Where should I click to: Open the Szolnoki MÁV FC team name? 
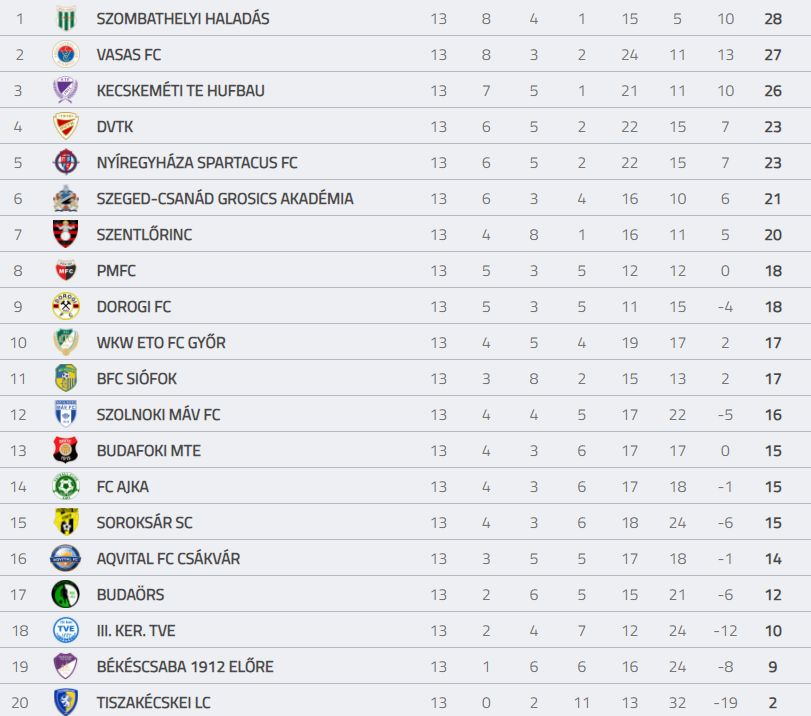(x=158, y=414)
